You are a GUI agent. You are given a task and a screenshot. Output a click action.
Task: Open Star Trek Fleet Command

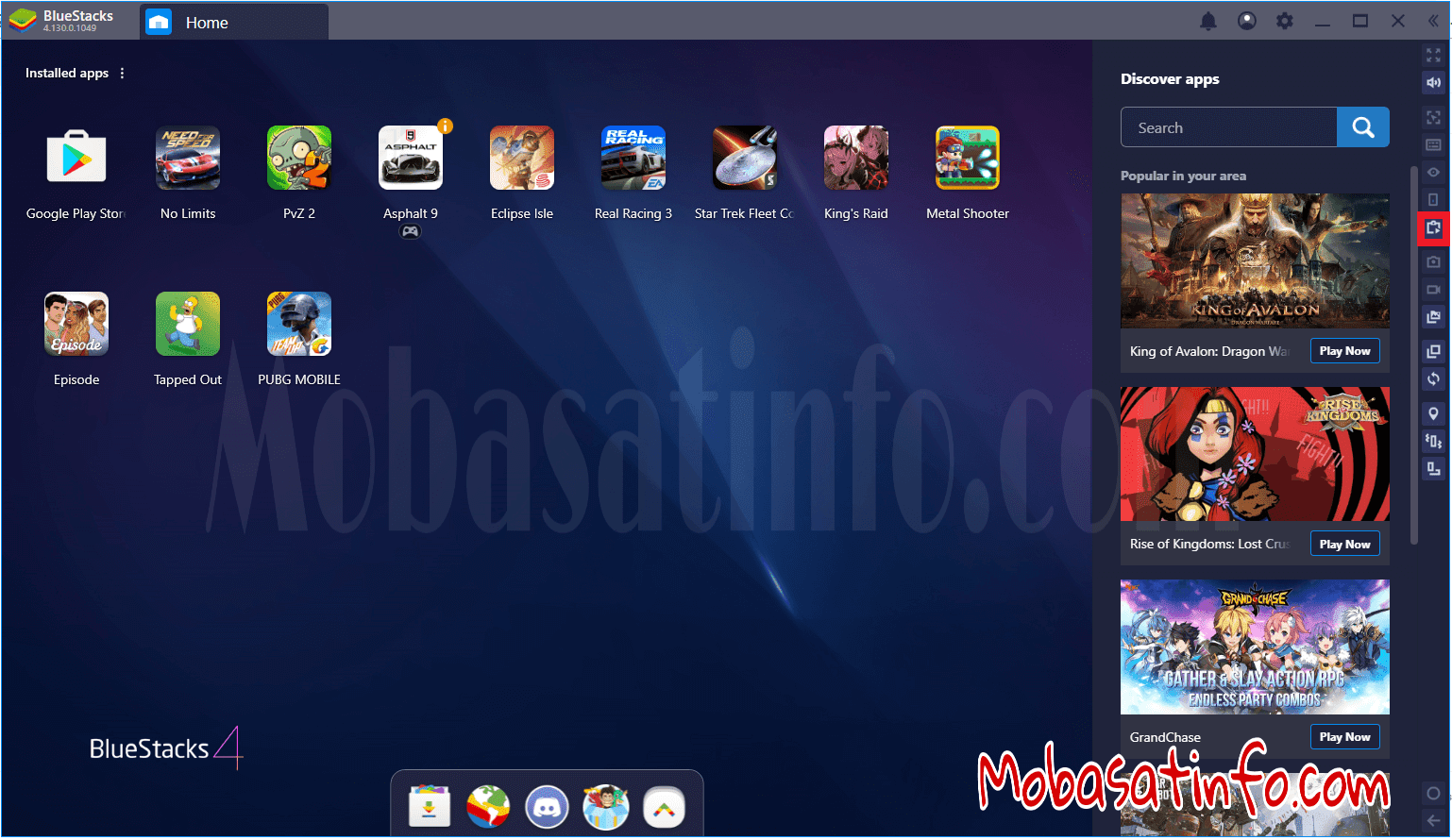[x=745, y=158]
